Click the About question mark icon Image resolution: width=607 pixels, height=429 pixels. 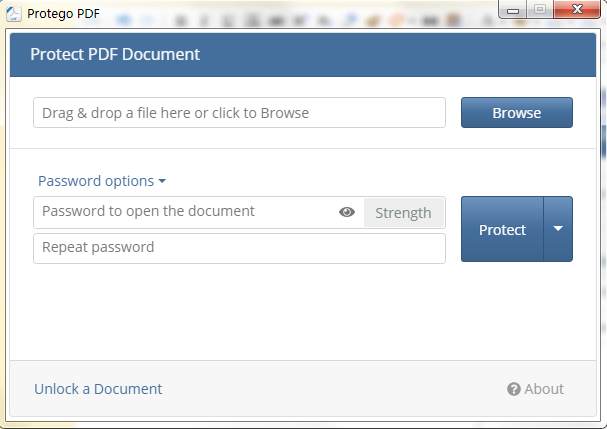click(514, 389)
